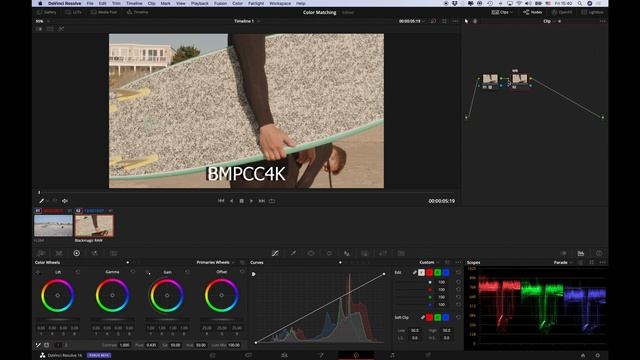Toggle blue curve channel in Edit row
Screen dimensions: 640x360
coord(446,273)
